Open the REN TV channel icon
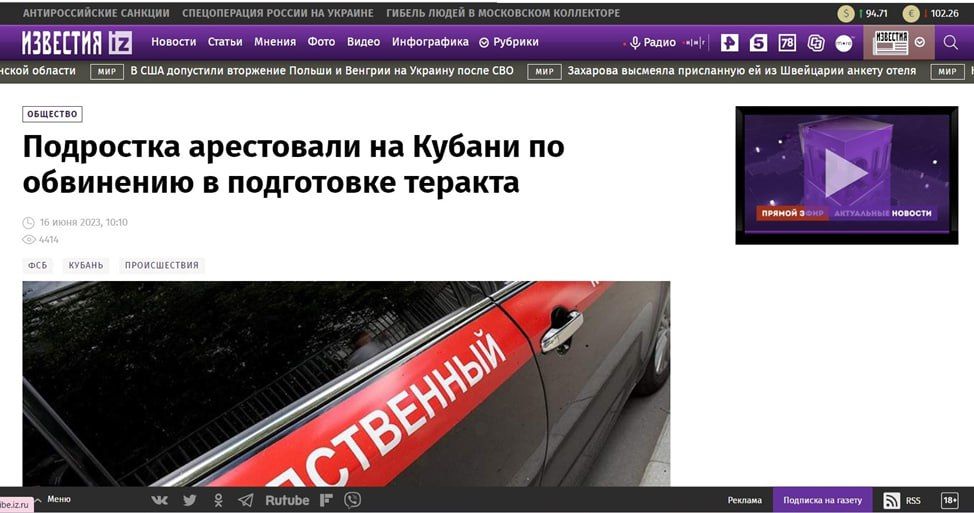 coord(729,42)
